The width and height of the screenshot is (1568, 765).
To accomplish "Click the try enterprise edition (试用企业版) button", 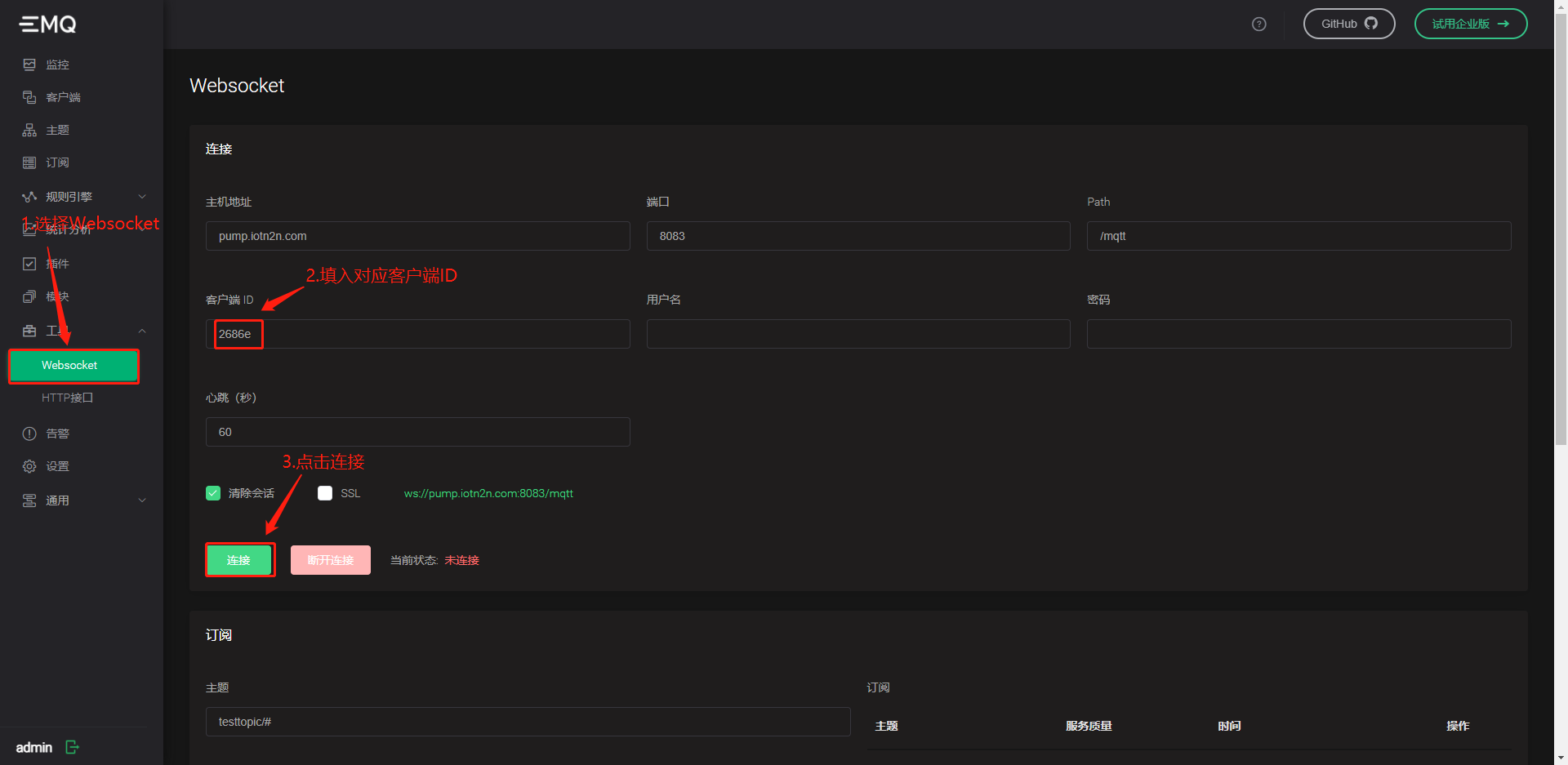I will [x=1470, y=24].
